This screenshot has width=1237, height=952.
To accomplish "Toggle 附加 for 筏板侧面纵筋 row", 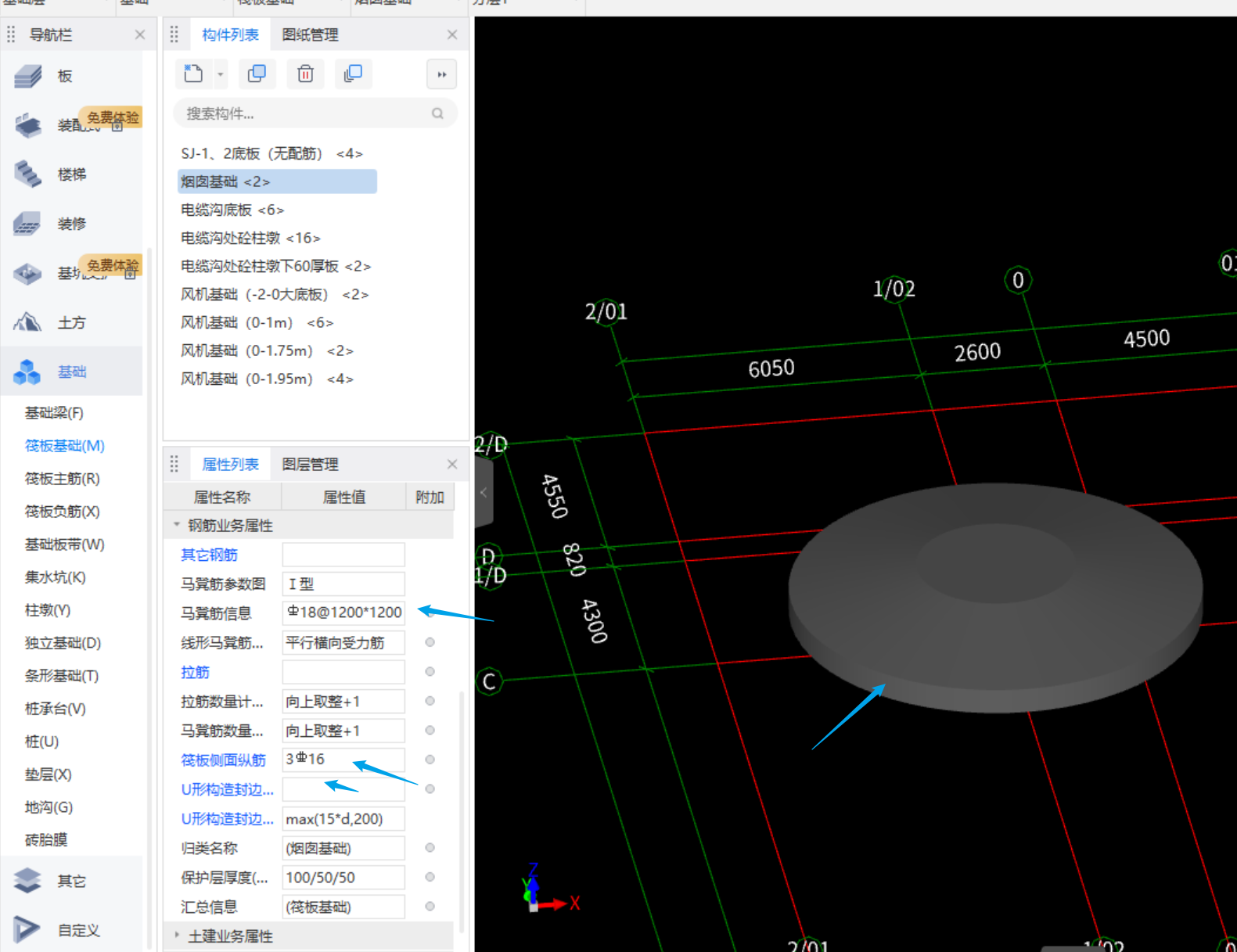I will 430,760.
